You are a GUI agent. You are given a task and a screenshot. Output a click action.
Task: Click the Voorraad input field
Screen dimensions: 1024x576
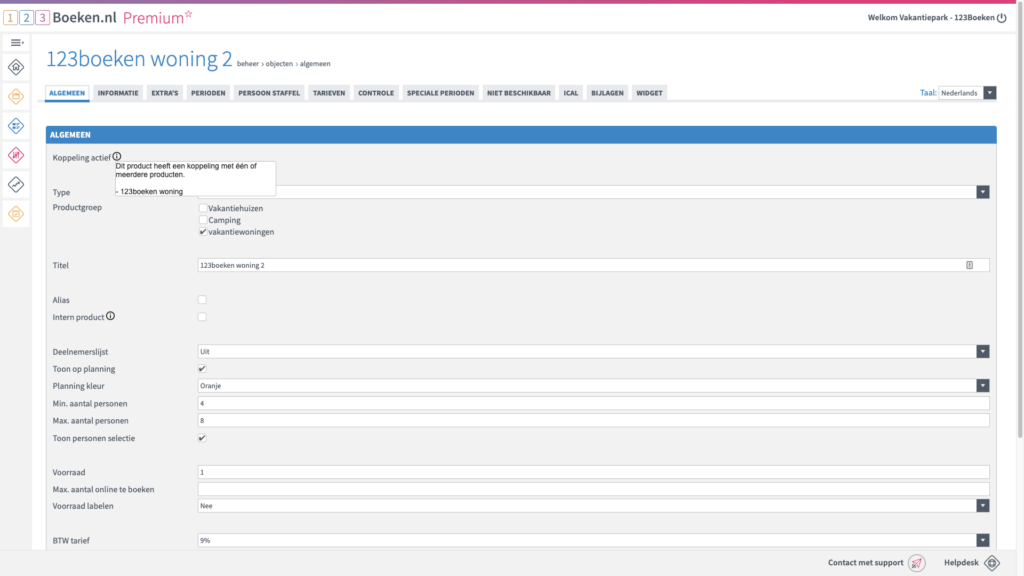[x=594, y=472]
